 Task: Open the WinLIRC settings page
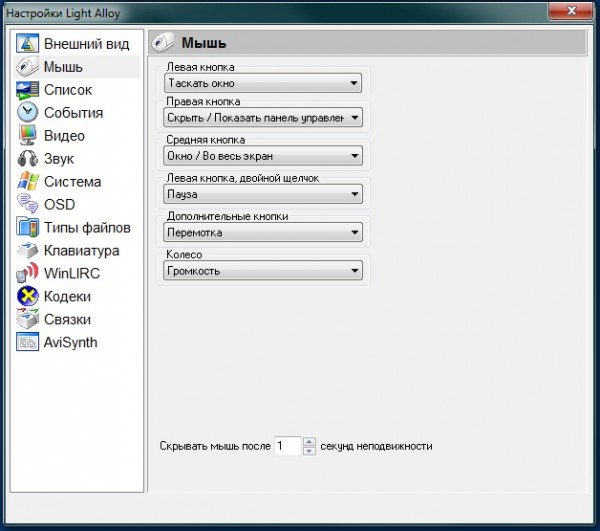click(x=77, y=274)
